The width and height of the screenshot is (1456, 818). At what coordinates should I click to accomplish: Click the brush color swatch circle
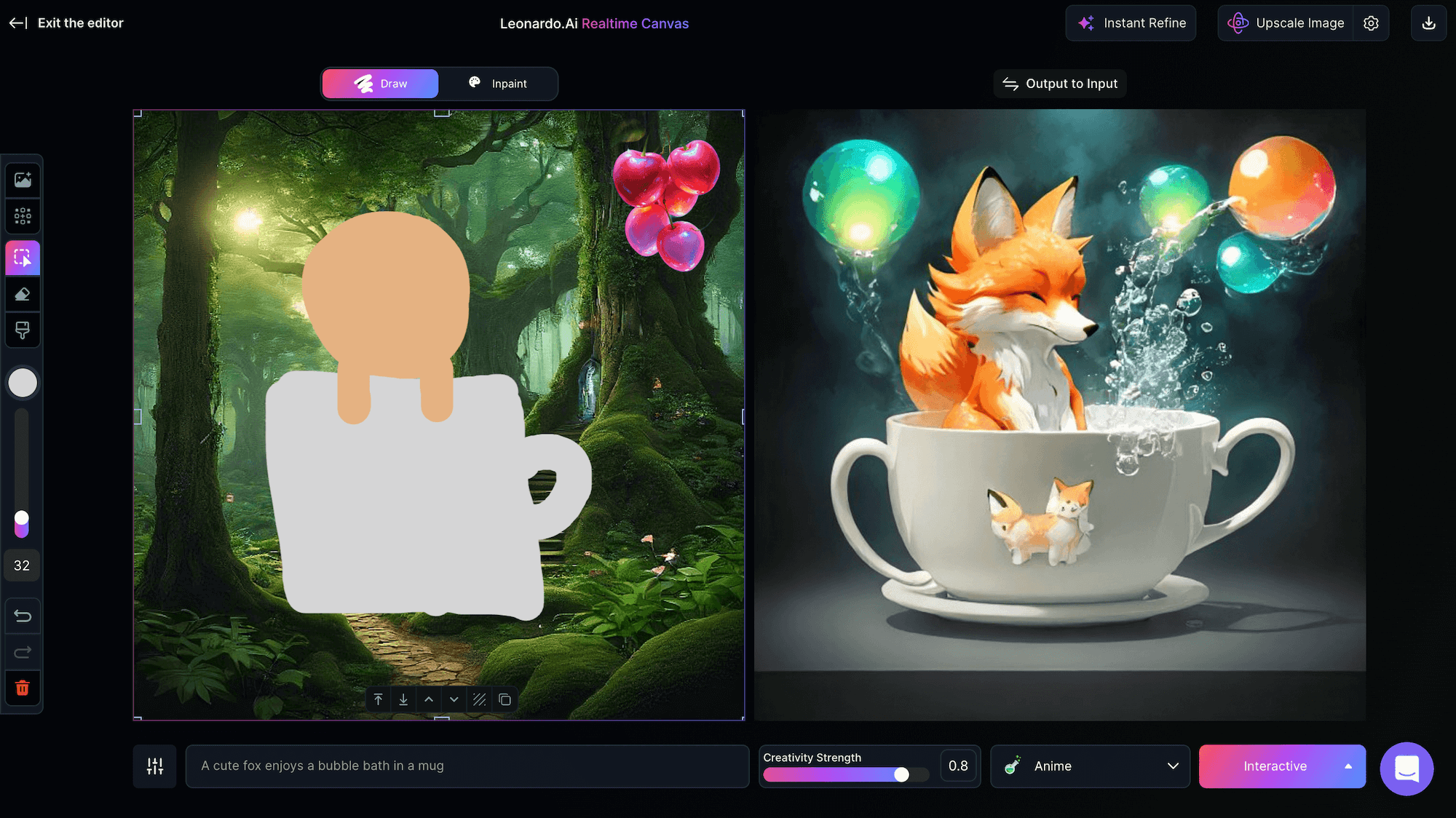23,383
